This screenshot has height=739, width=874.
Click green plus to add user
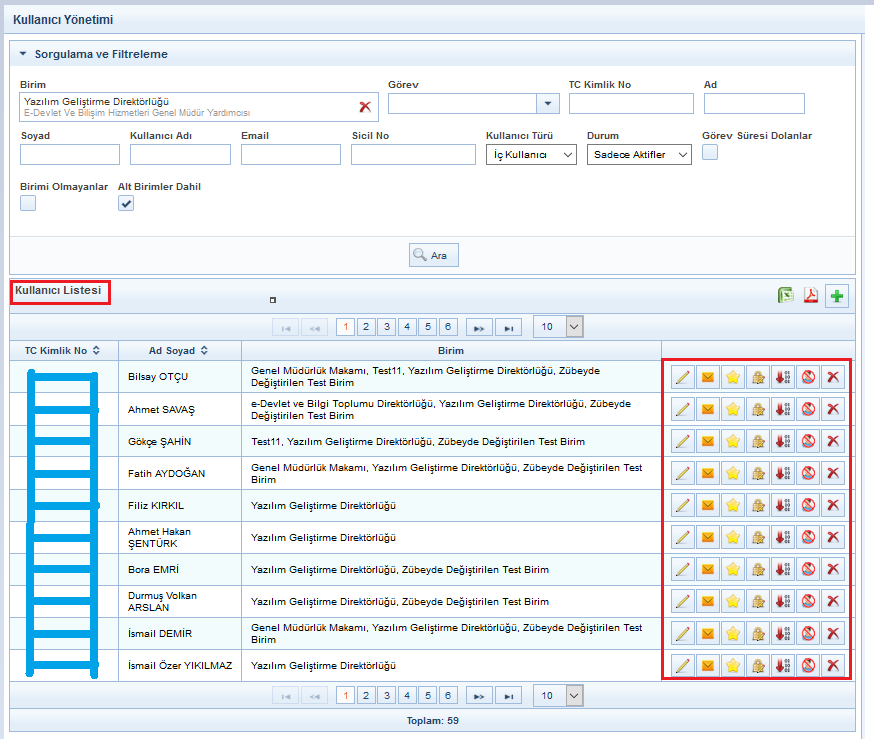[x=836, y=296]
